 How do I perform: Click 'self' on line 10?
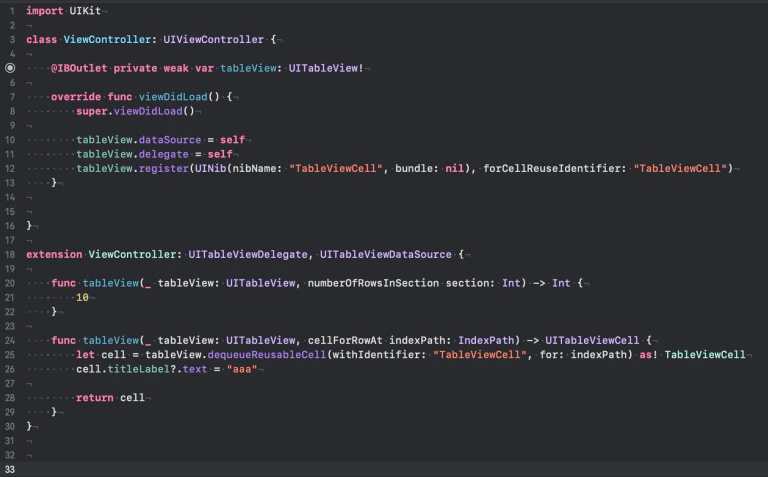[x=232, y=140]
